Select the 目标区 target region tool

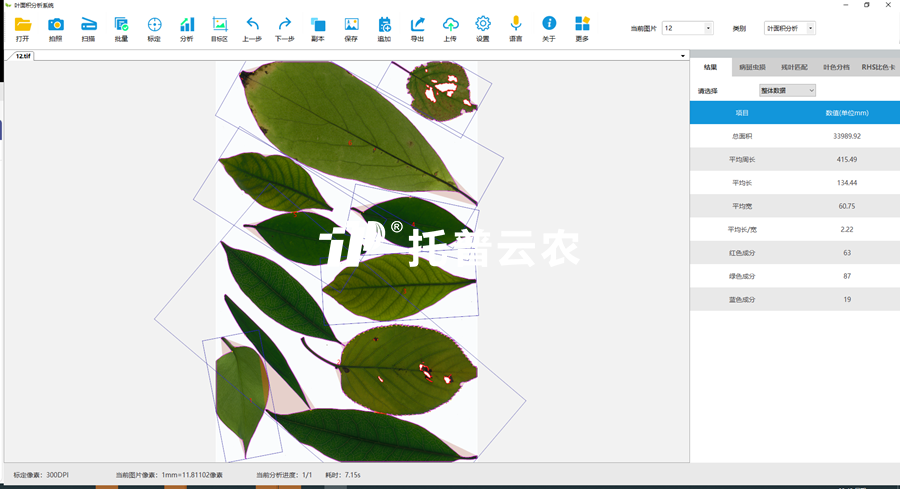click(x=219, y=27)
